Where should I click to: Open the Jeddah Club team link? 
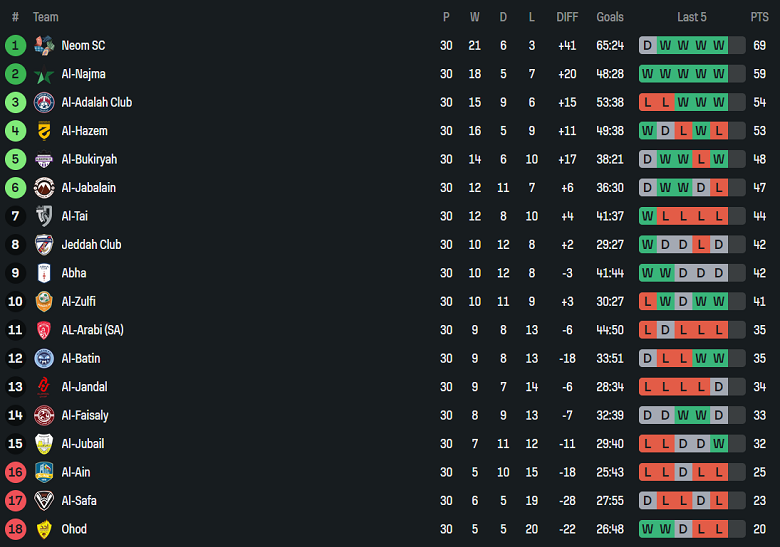pyautogui.click(x=91, y=244)
